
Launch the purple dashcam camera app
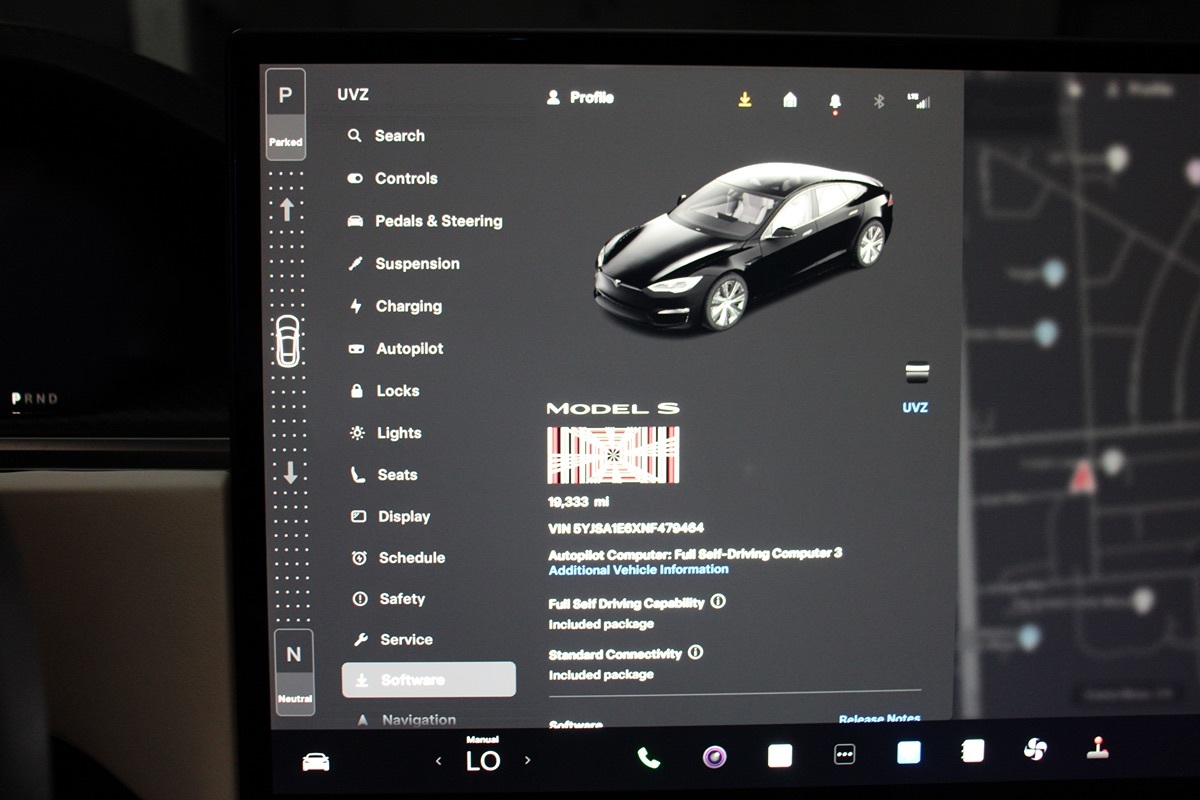[x=714, y=757]
